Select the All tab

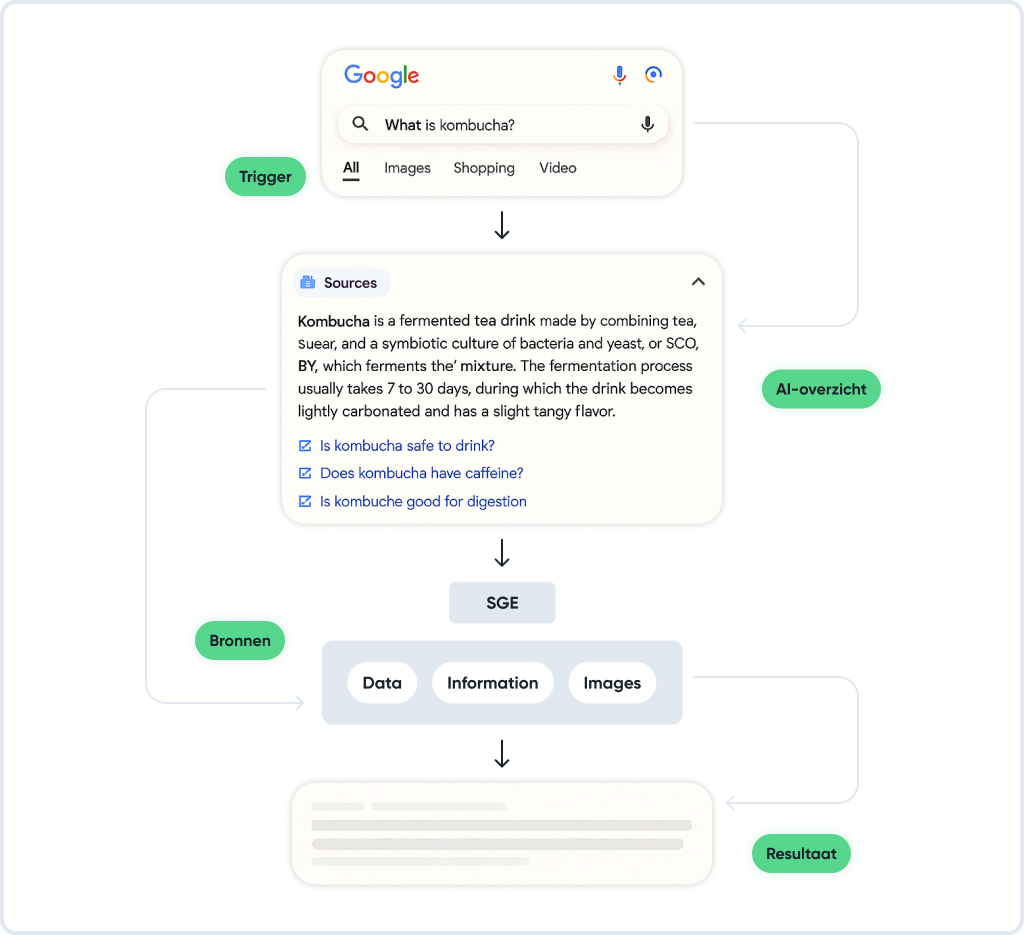pyautogui.click(x=351, y=168)
